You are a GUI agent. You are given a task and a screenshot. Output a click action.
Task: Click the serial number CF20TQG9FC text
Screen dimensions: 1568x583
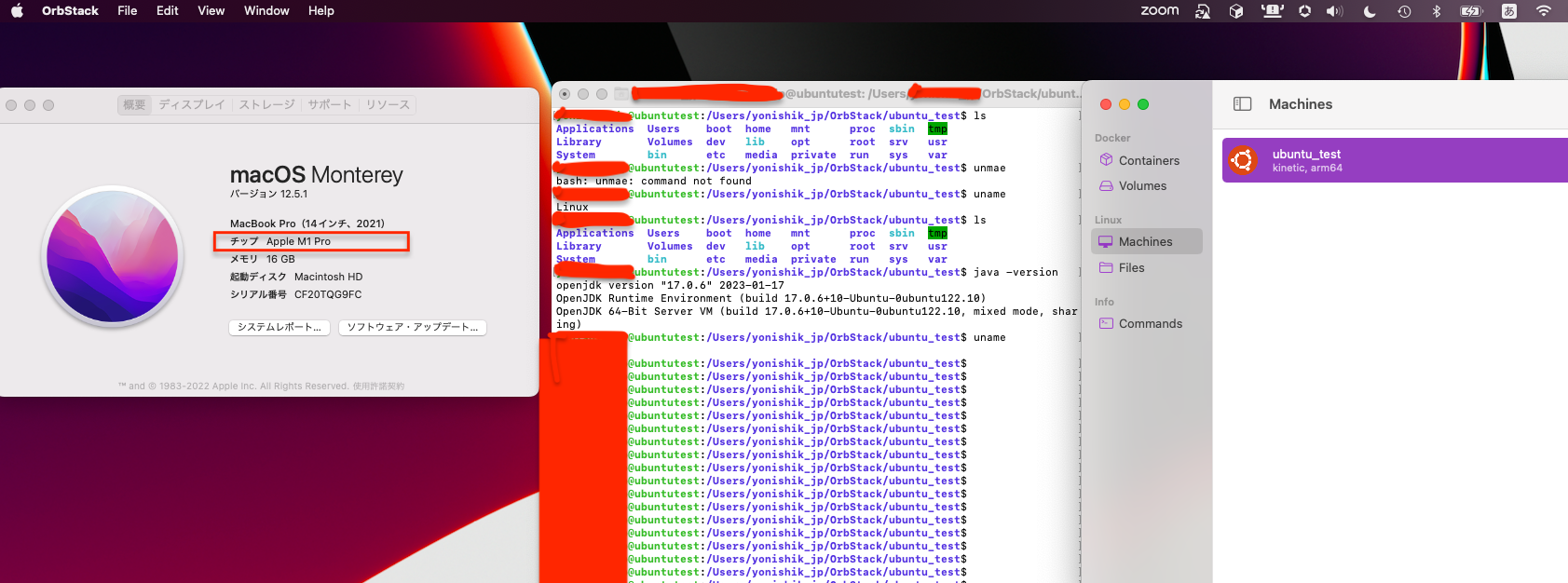click(x=328, y=294)
